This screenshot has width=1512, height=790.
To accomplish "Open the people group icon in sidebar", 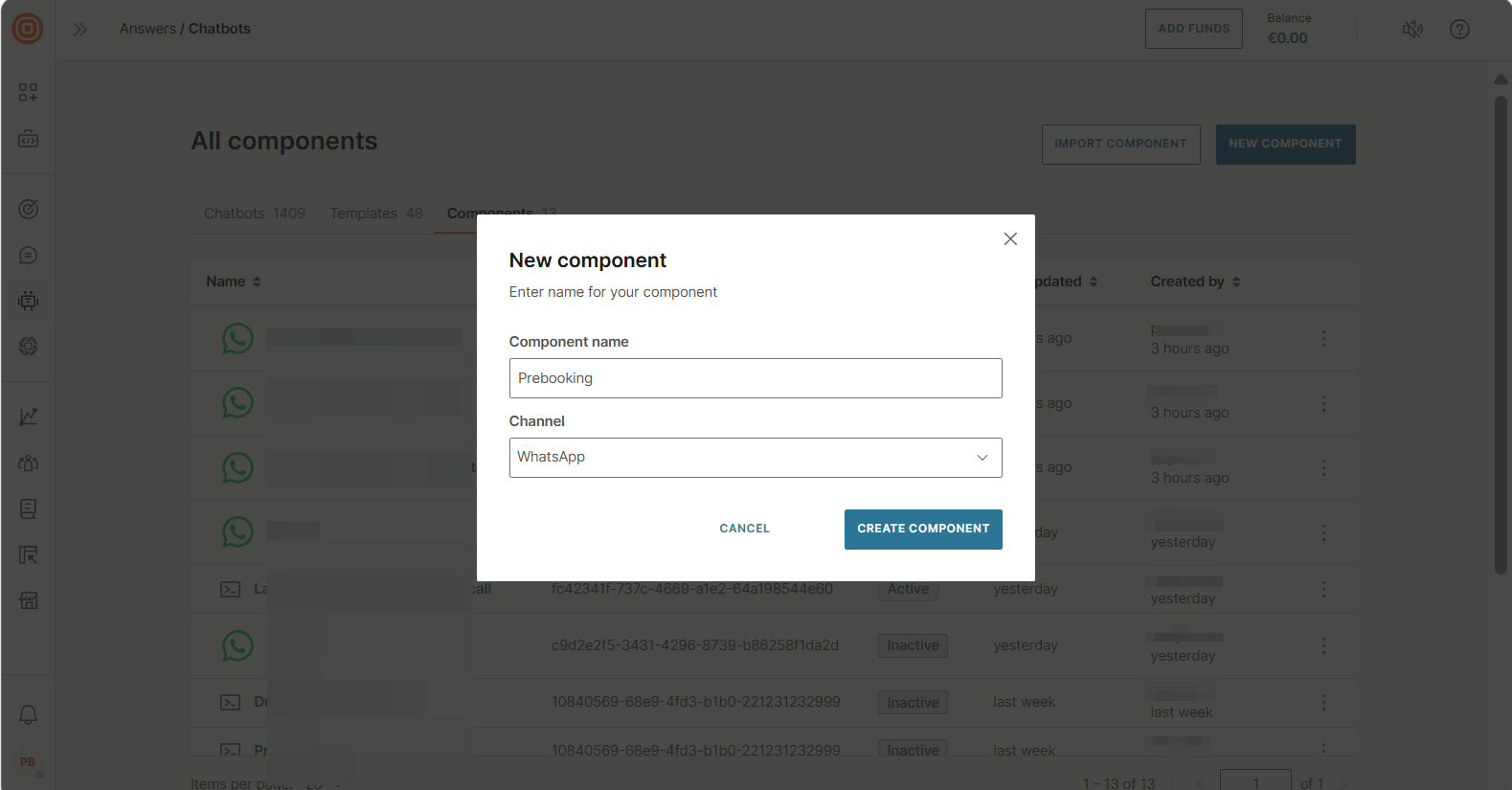I will click(28, 463).
